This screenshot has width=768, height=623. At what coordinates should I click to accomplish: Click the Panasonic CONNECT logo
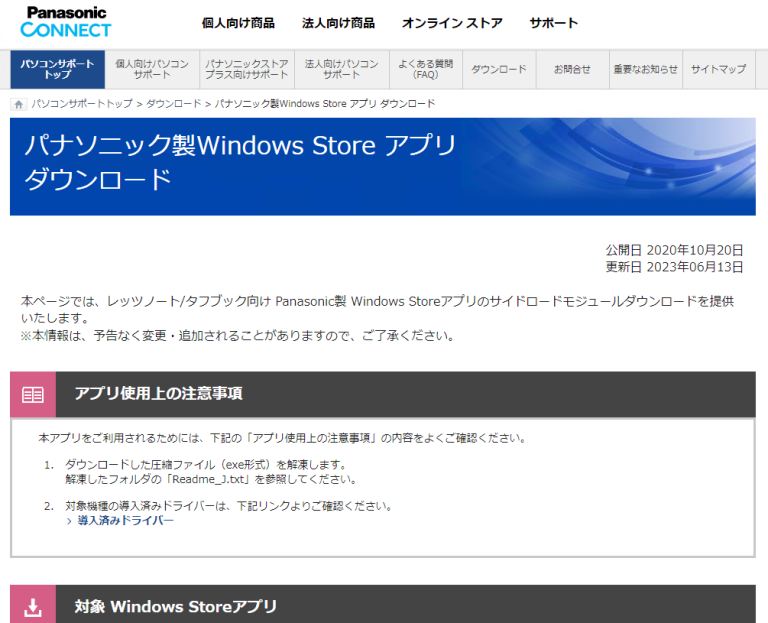[66, 22]
